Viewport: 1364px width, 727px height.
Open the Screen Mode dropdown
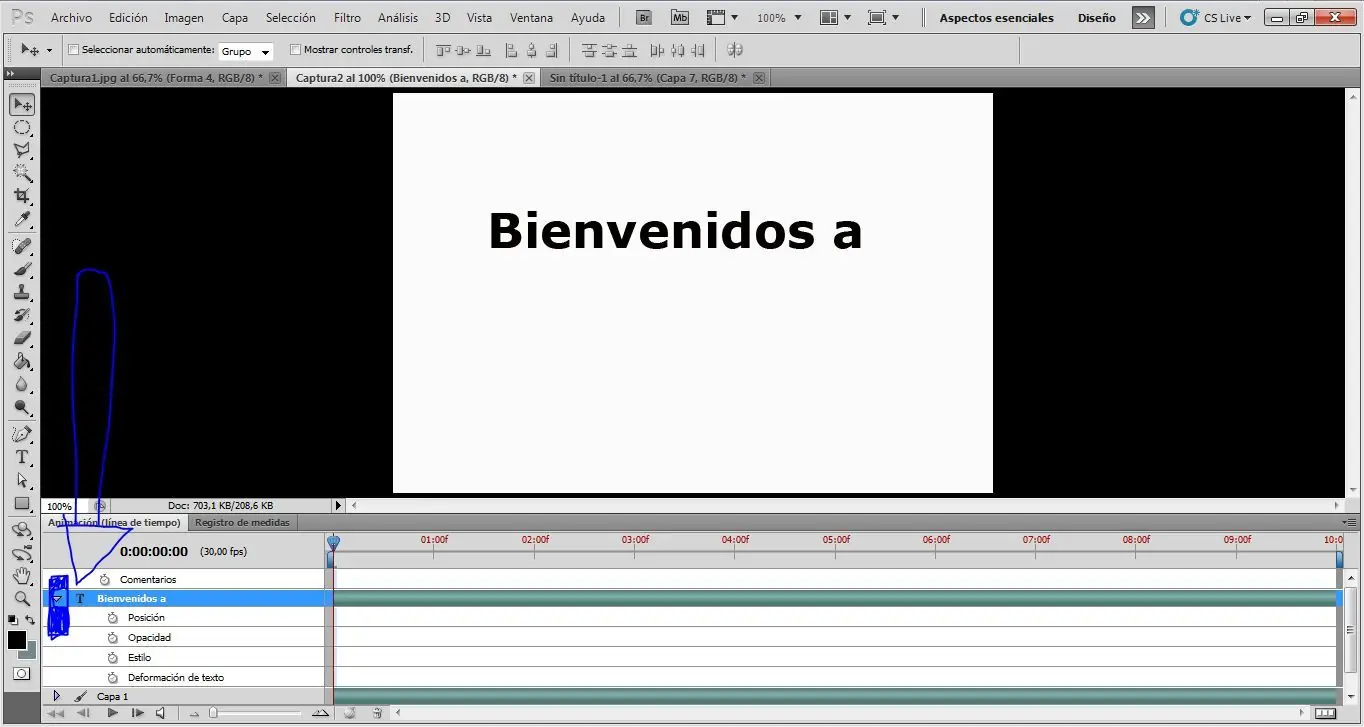pyautogui.click(x=883, y=18)
